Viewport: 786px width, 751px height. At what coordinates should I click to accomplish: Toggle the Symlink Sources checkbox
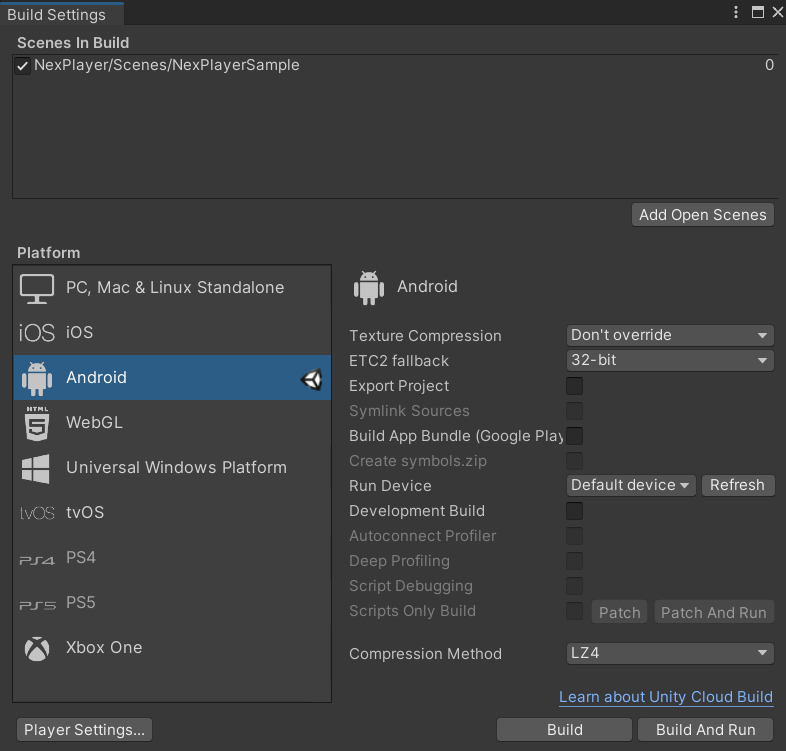574,411
